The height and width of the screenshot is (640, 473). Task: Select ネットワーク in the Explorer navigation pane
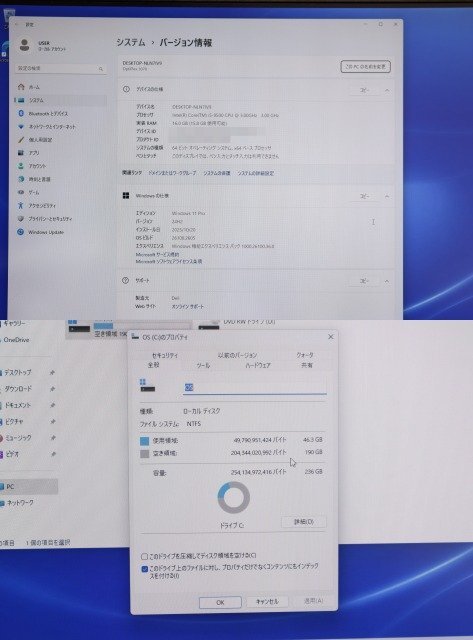pyautogui.click(x=19, y=503)
